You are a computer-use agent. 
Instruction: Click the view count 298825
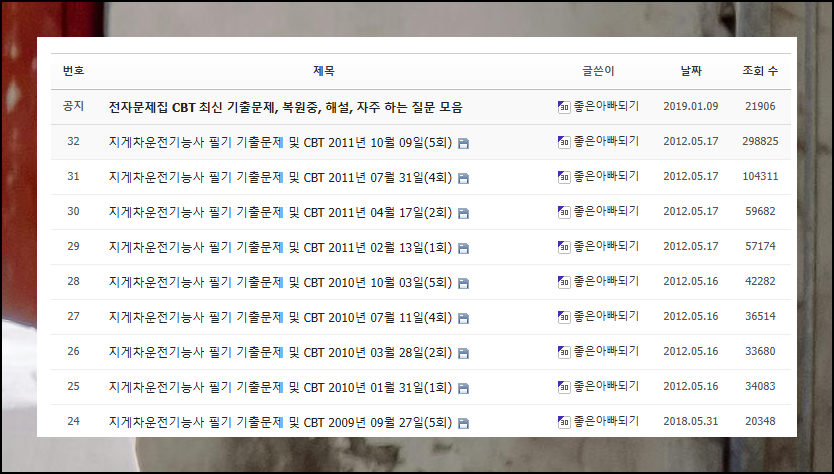(x=760, y=142)
